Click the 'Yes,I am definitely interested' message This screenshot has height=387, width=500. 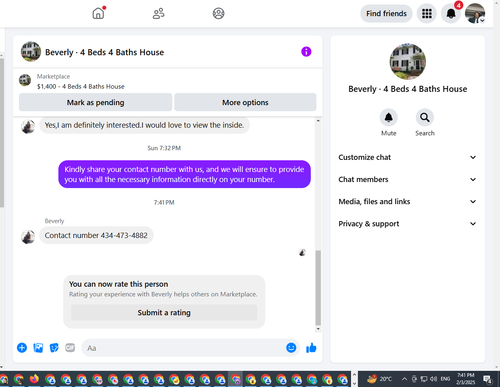pos(144,125)
